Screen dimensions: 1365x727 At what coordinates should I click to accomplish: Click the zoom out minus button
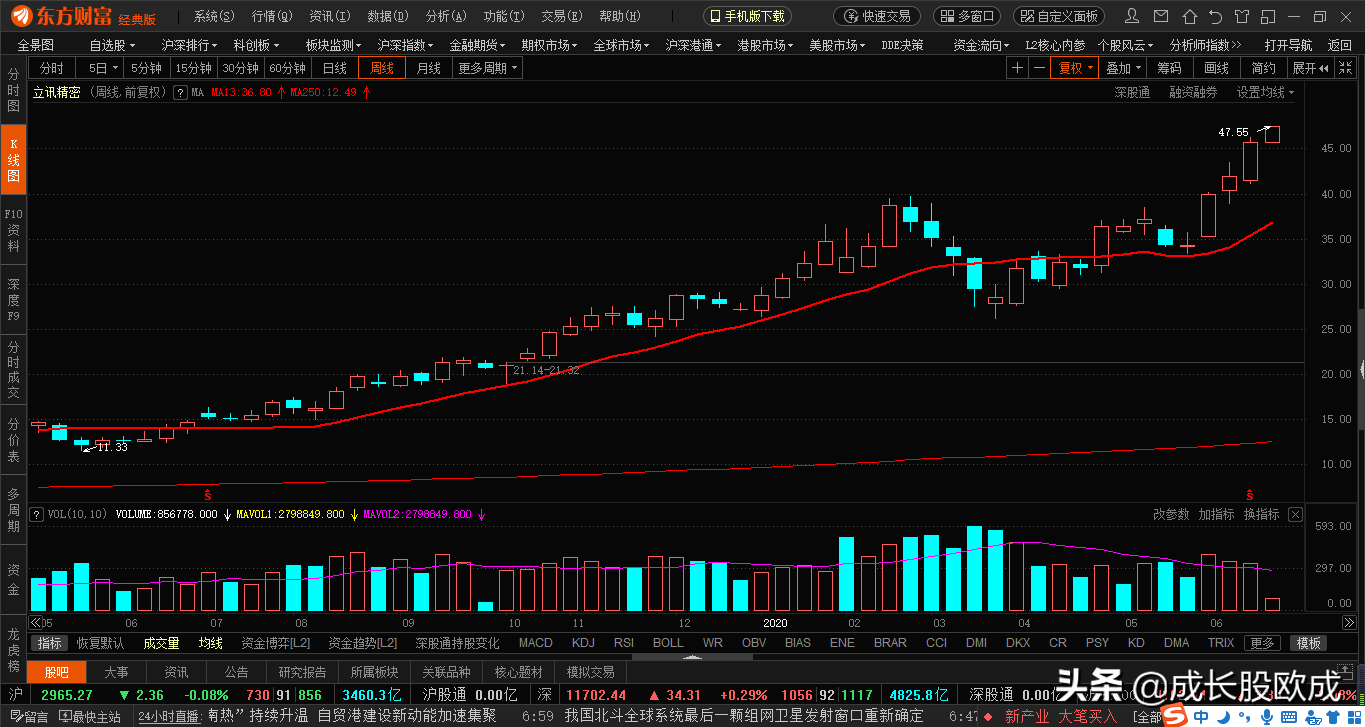pyautogui.click(x=1040, y=68)
